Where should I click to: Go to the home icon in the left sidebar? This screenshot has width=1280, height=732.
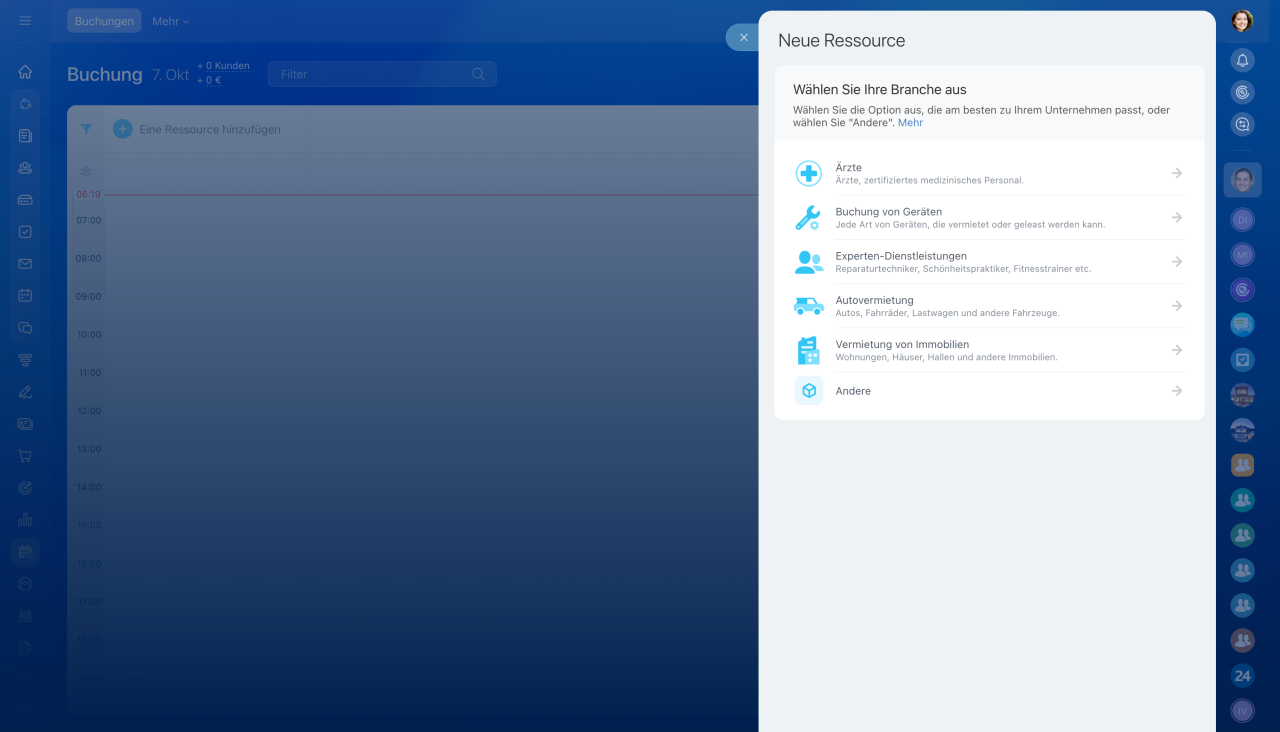[x=25, y=72]
